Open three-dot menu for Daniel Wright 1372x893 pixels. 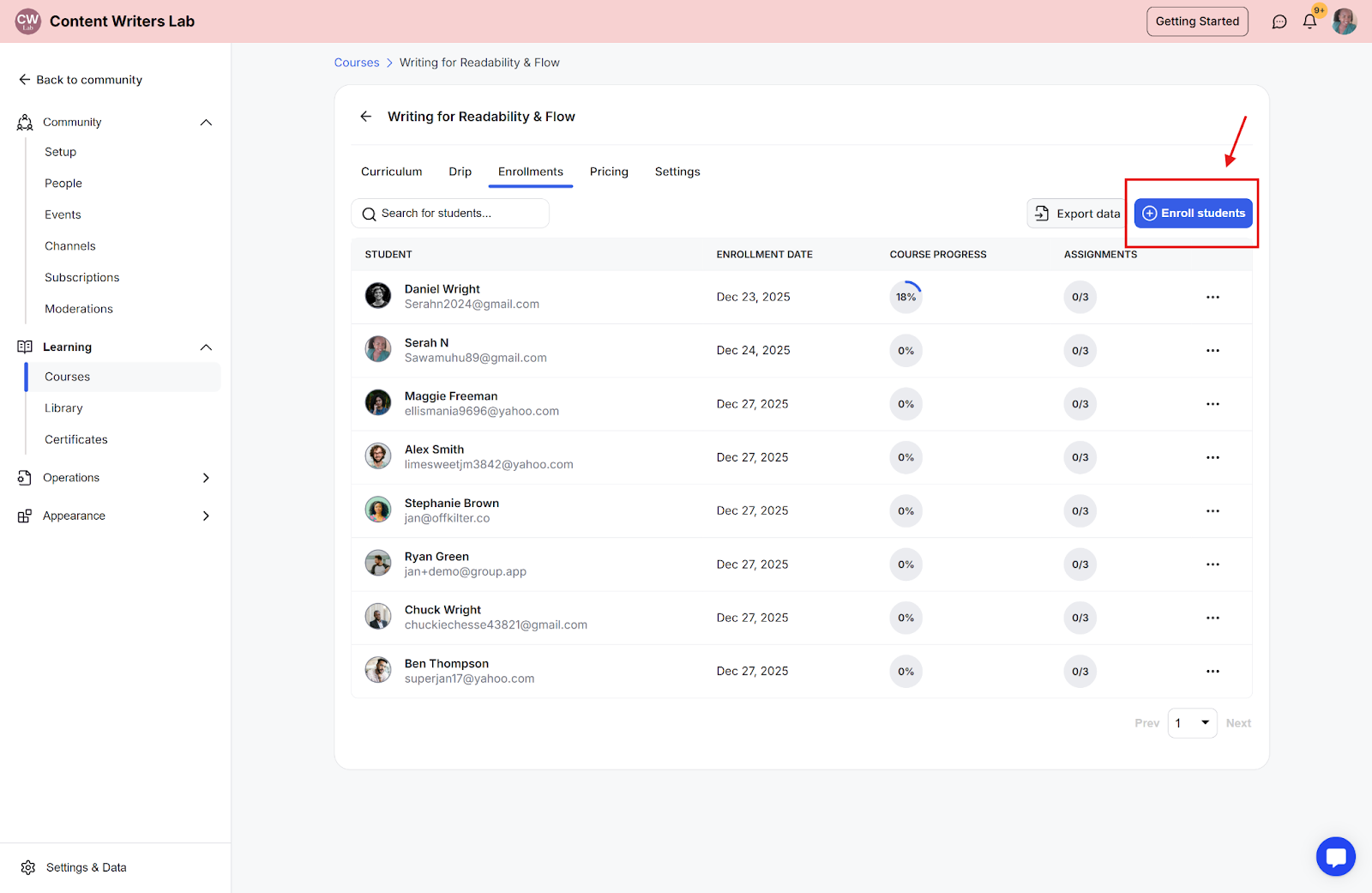(1213, 297)
